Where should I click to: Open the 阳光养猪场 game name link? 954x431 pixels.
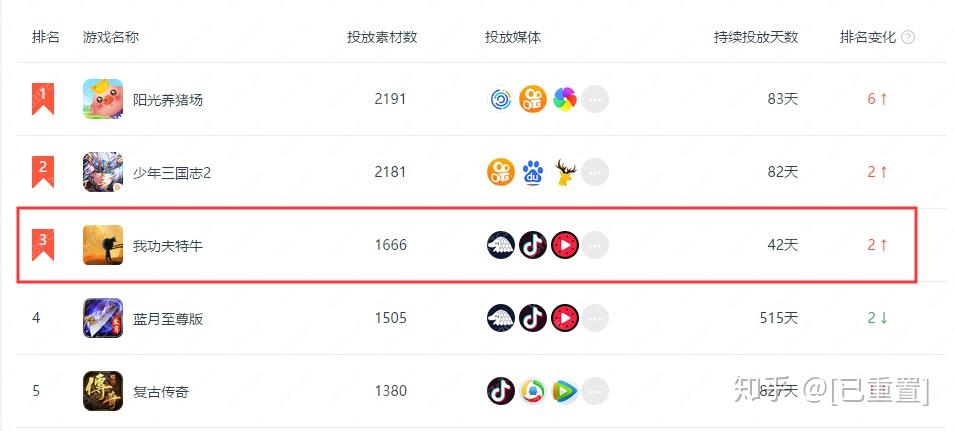tap(168, 99)
